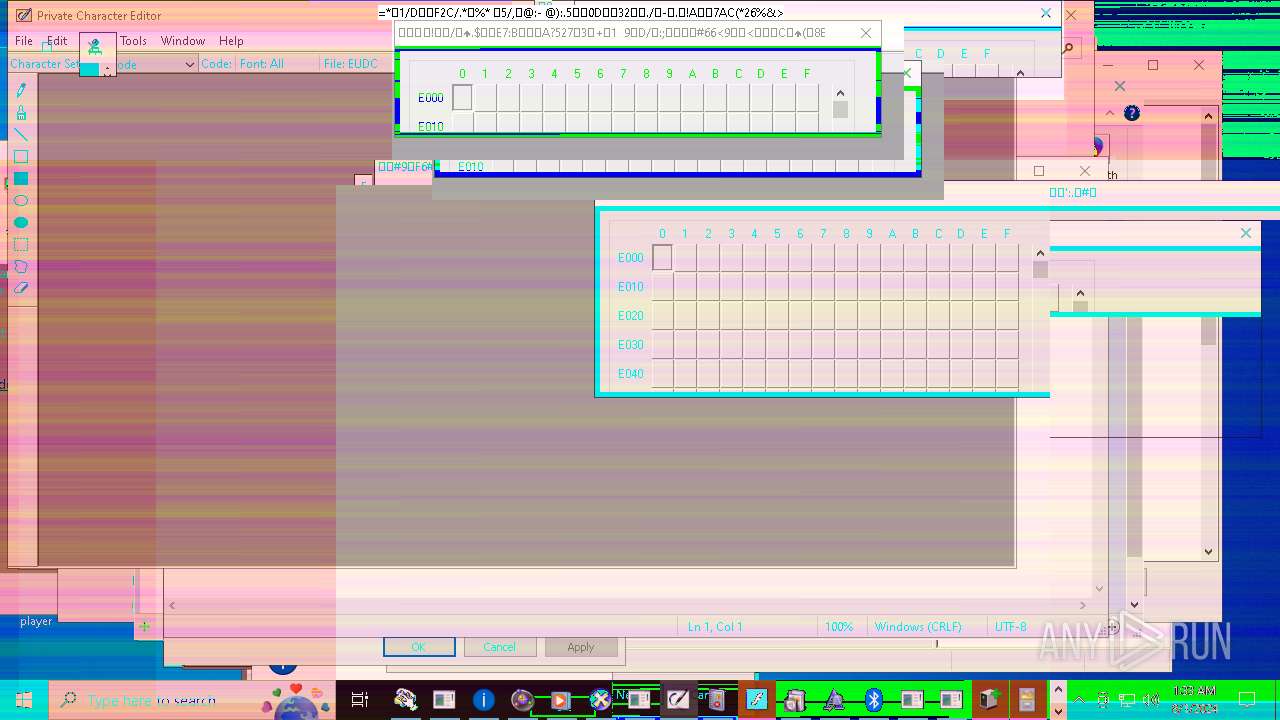
Task: Click the 100% zoom level in status bar
Action: click(x=839, y=627)
